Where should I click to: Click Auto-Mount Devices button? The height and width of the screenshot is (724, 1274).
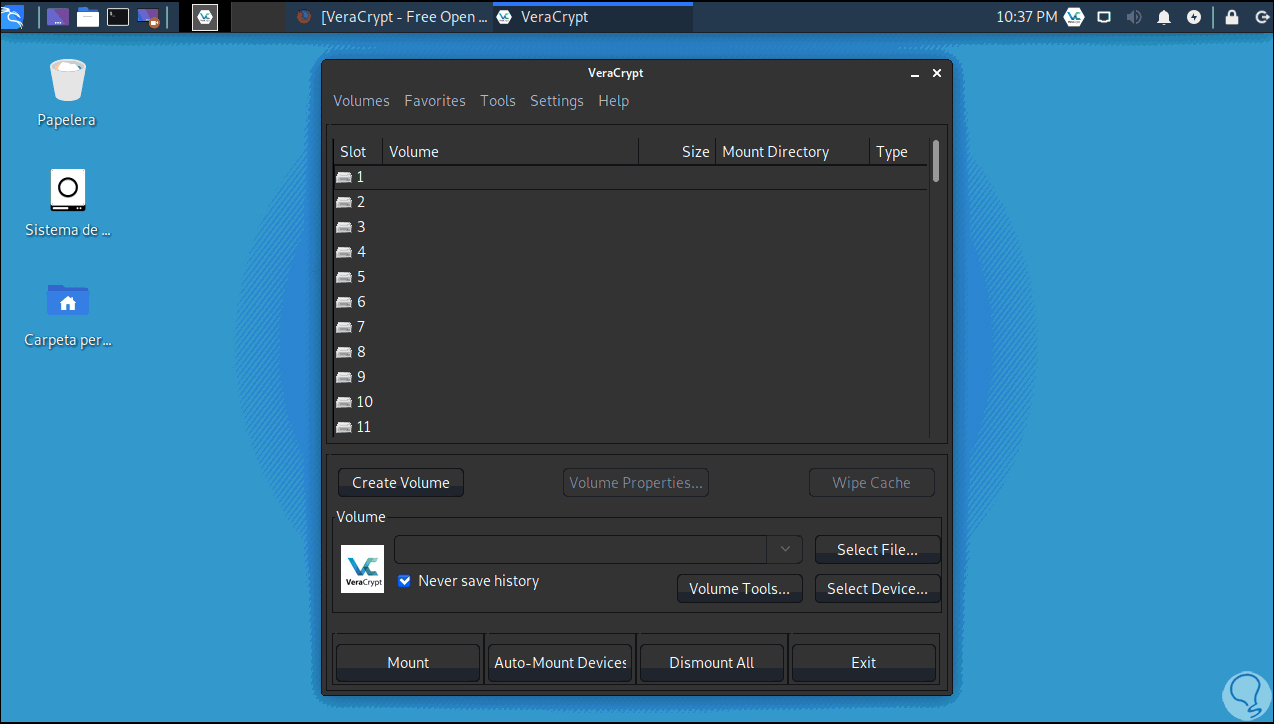[x=560, y=663]
